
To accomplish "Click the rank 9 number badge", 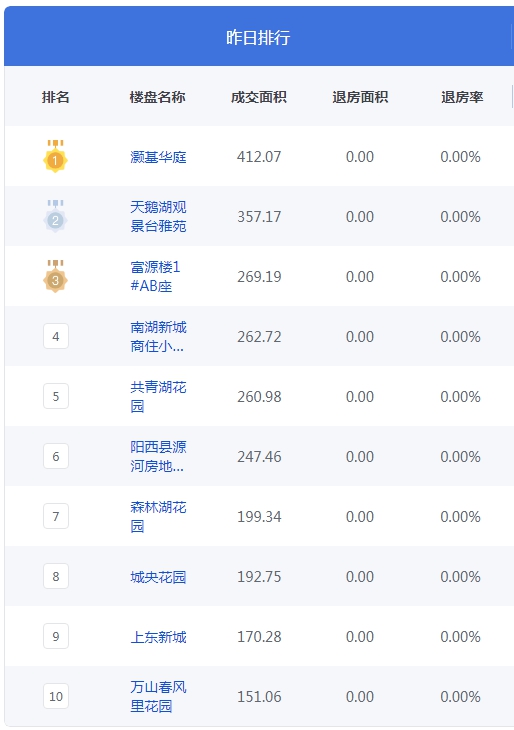I will pos(56,636).
